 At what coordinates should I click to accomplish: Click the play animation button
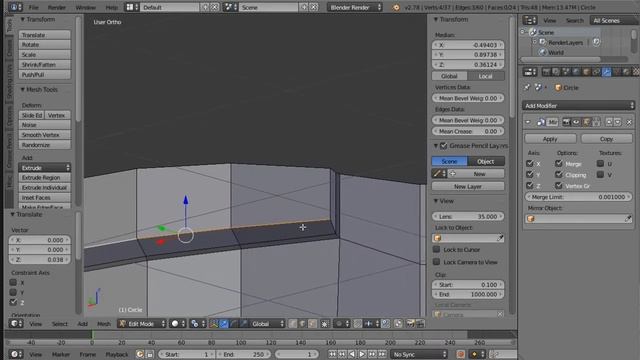[362, 354]
